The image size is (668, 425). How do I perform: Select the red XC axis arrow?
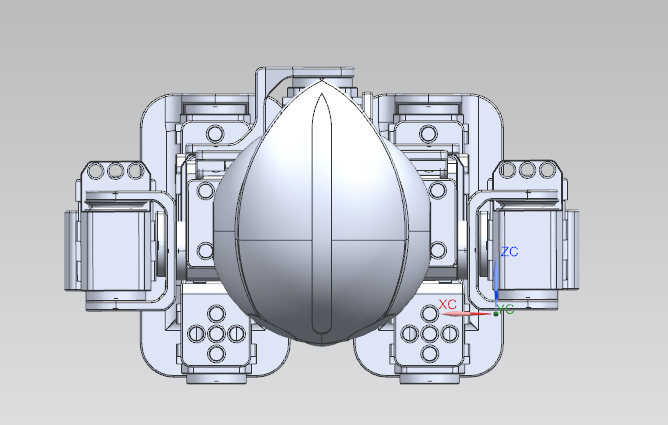[x=464, y=314]
